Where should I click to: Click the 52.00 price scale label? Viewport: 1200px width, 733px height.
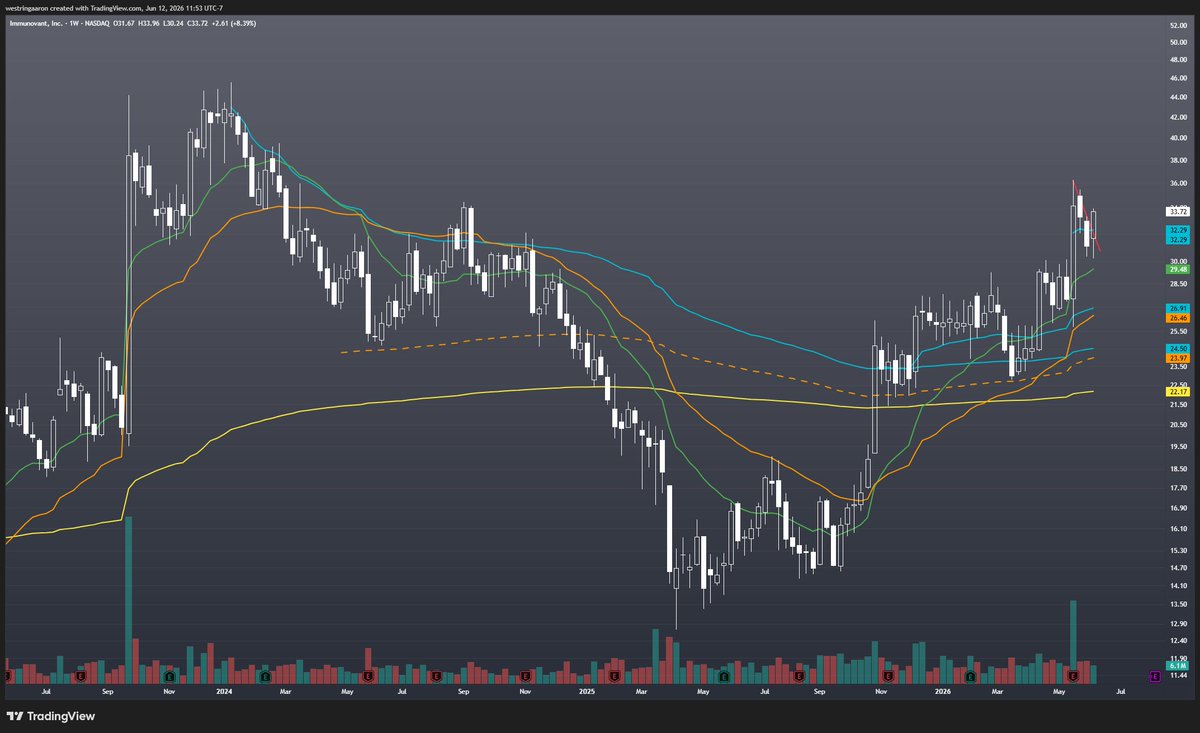pyautogui.click(x=1177, y=25)
